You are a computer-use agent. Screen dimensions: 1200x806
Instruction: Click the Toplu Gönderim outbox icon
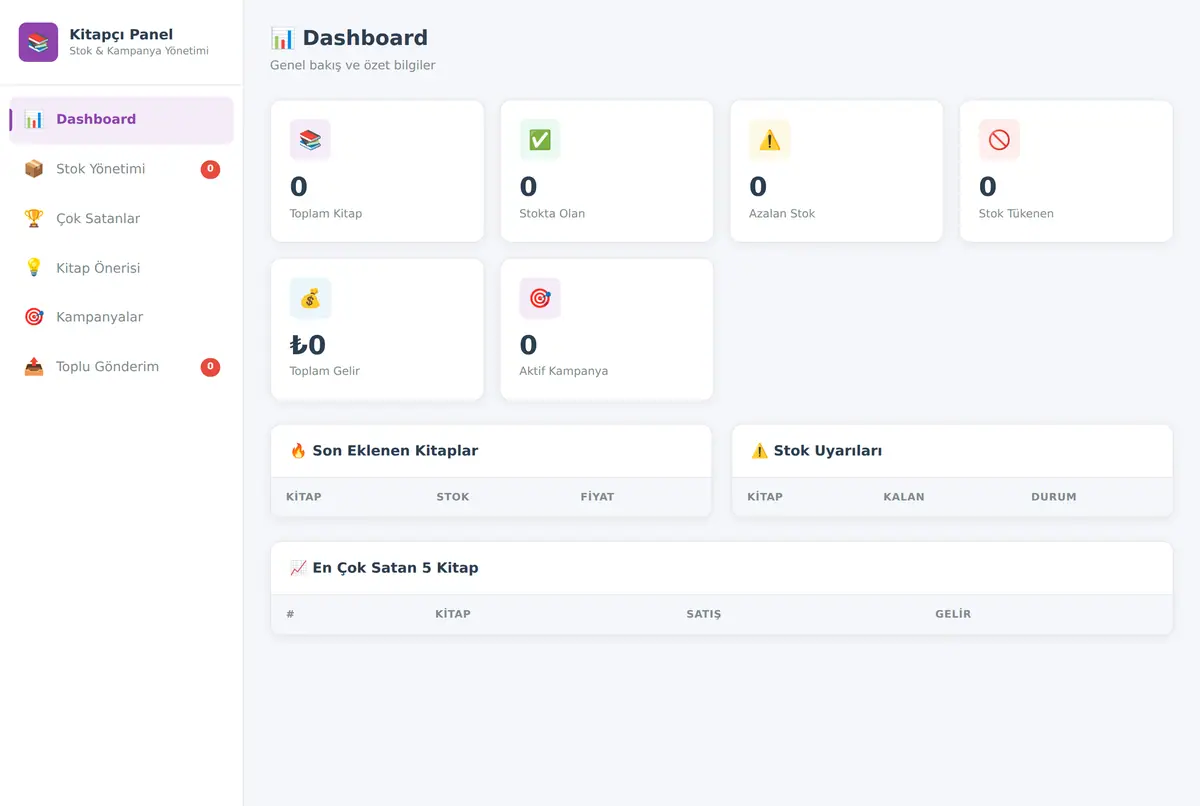[x=34, y=367]
